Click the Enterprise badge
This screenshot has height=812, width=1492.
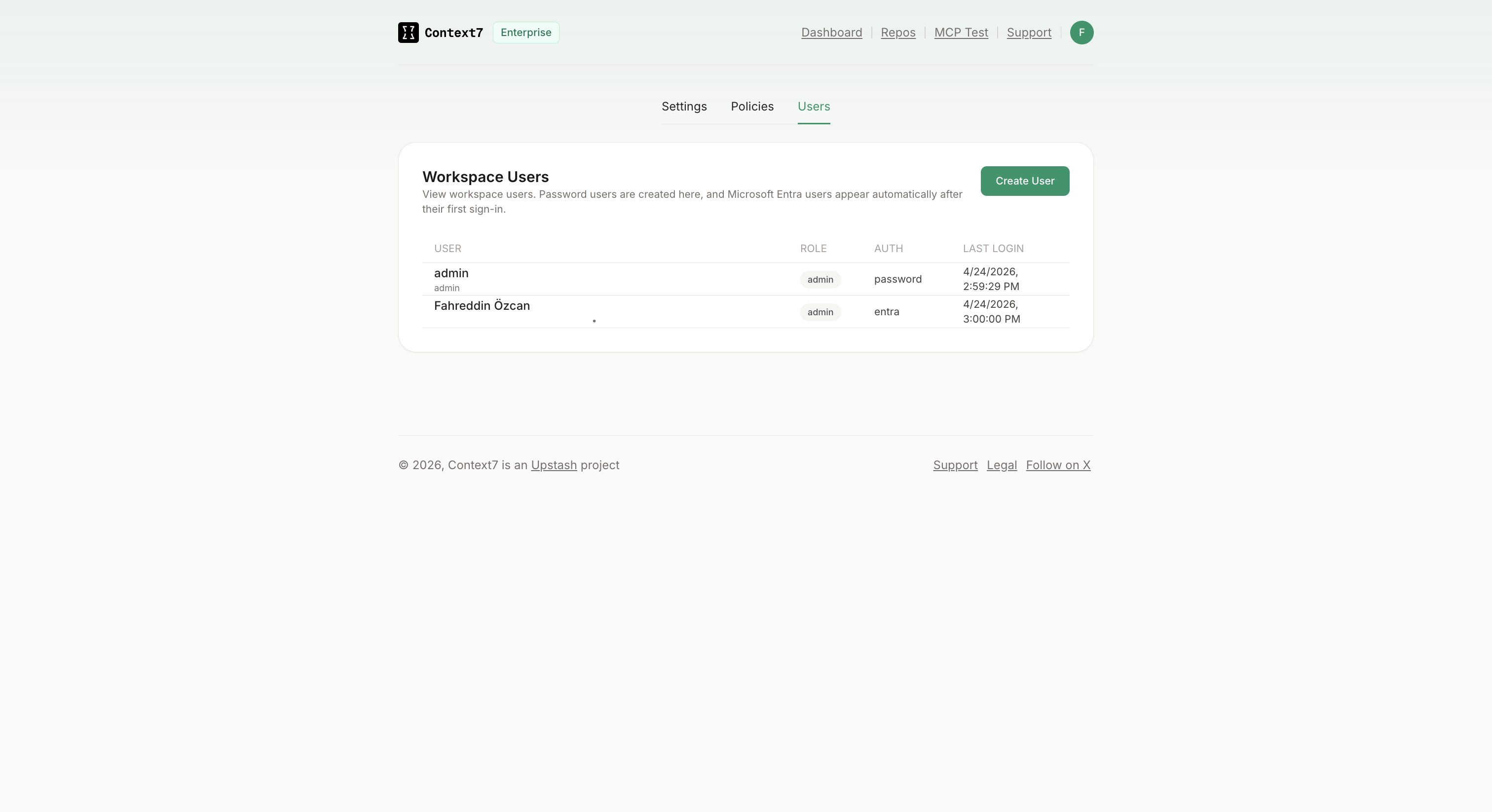(526, 33)
